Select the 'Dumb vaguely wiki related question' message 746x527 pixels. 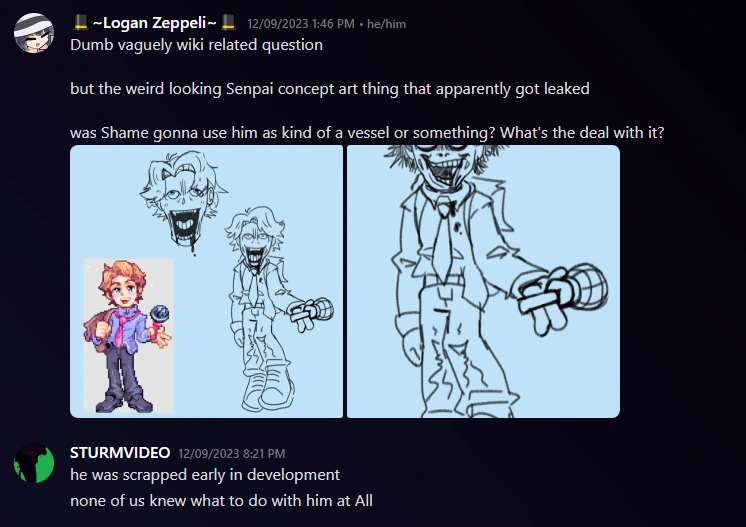click(196, 45)
